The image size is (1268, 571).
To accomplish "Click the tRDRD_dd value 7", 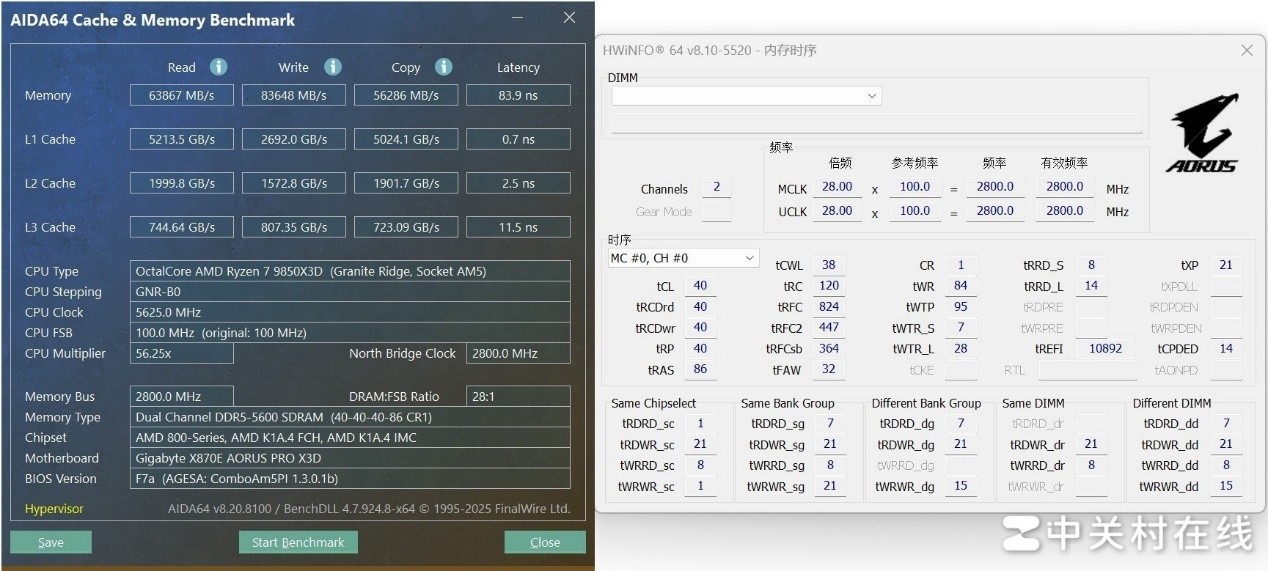I will pyautogui.click(x=1226, y=423).
